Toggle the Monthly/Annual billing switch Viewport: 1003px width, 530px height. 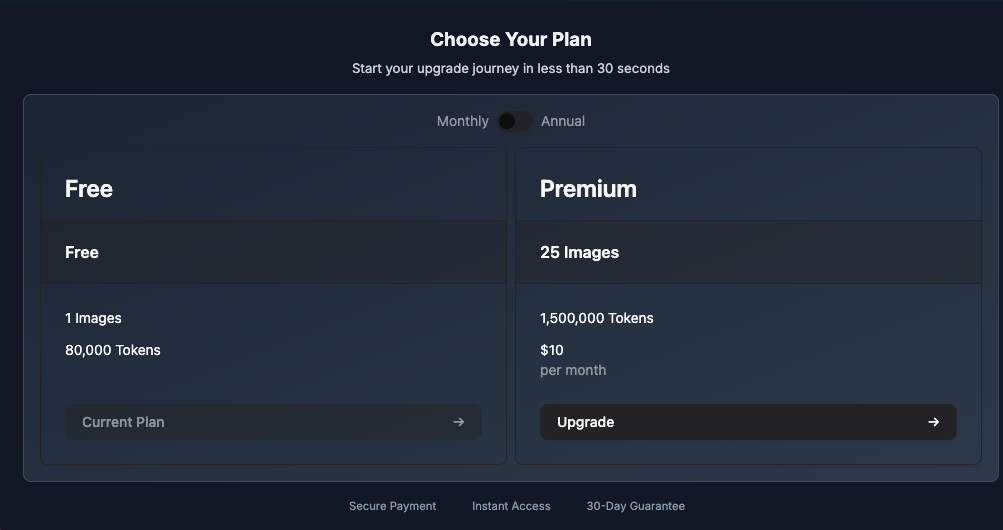tap(515, 121)
